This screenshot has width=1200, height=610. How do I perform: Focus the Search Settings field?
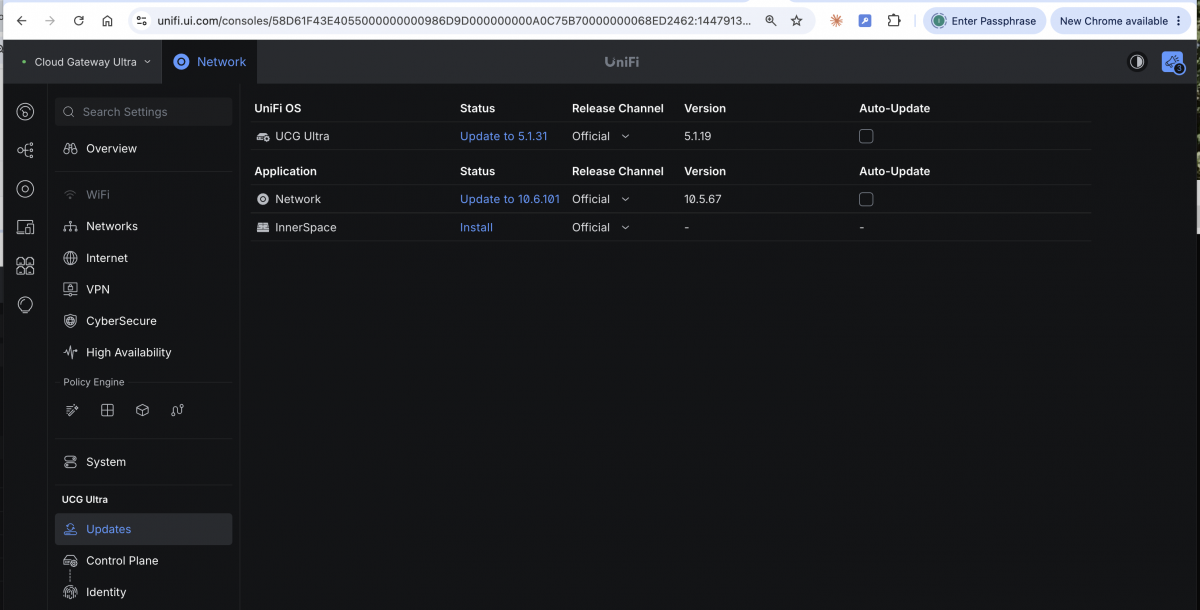pyautogui.click(x=143, y=112)
